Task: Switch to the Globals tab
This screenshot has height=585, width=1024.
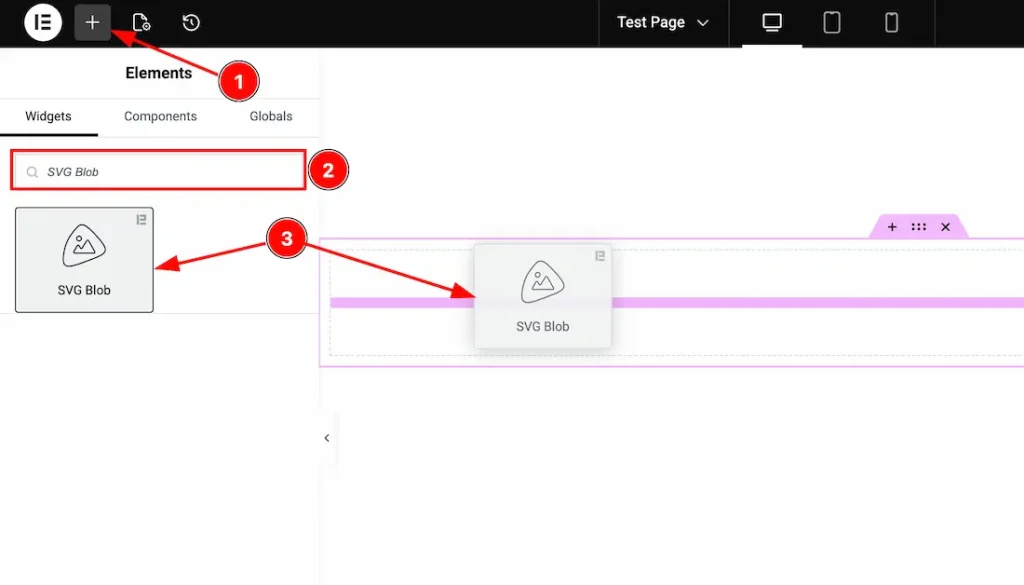Action: 269,116
